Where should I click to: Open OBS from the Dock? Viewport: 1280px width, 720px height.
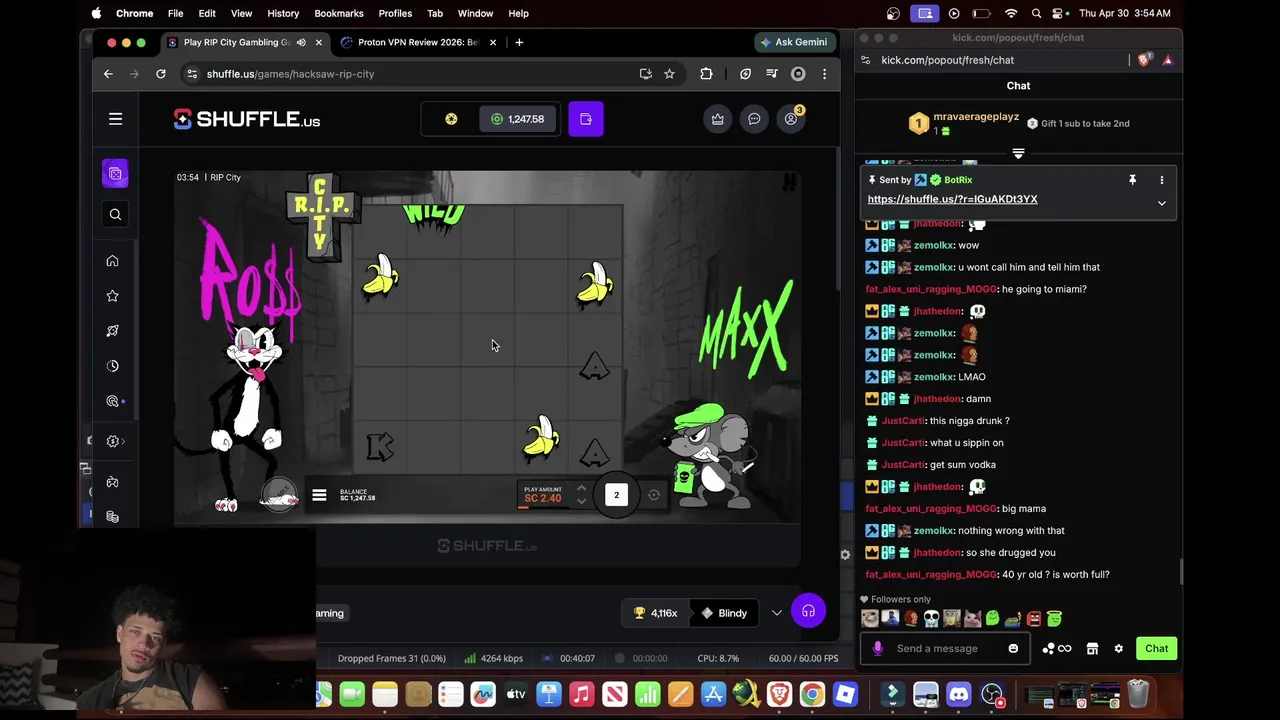992,693
